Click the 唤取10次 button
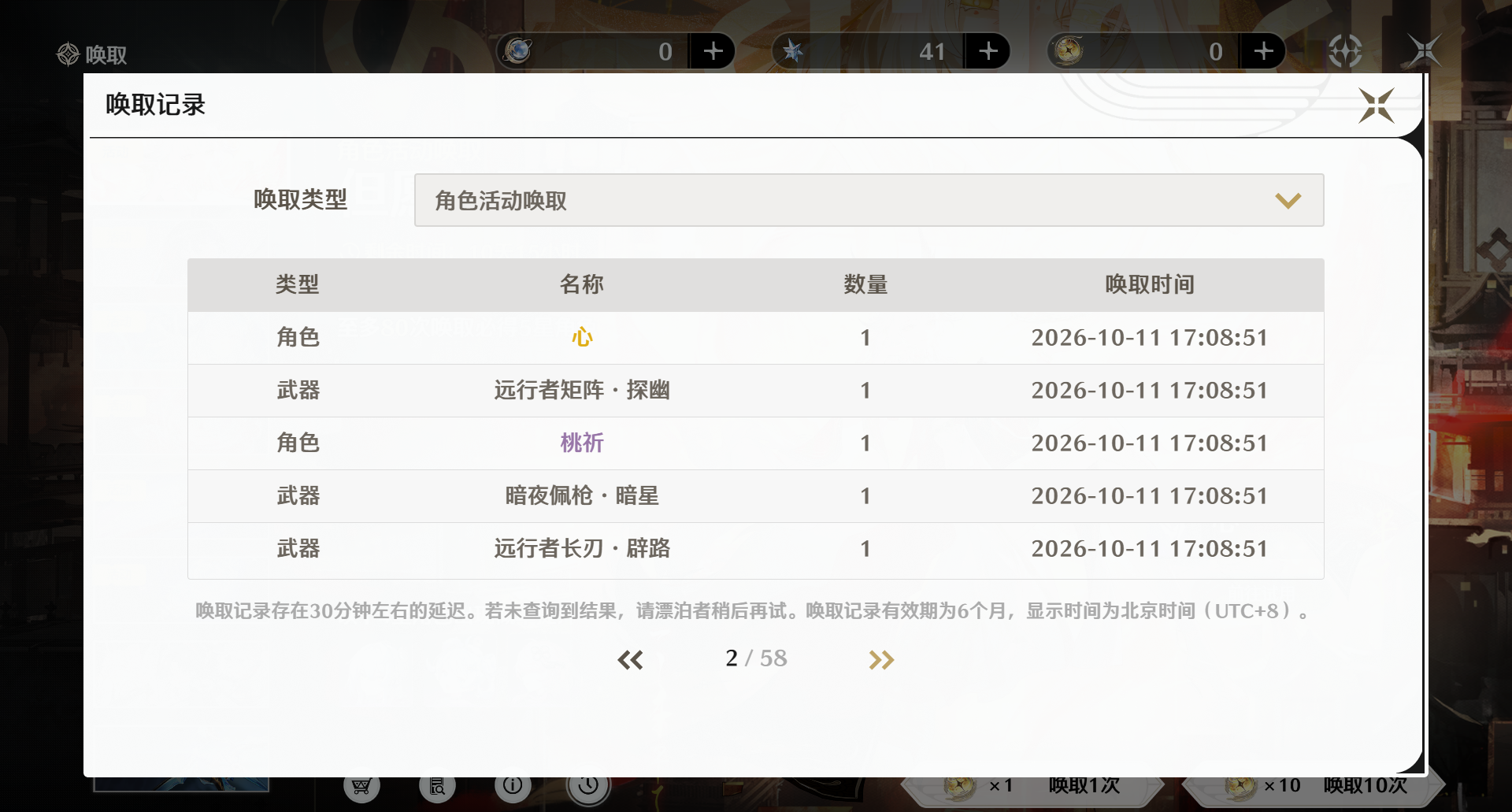1512x812 pixels. coord(1314,786)
